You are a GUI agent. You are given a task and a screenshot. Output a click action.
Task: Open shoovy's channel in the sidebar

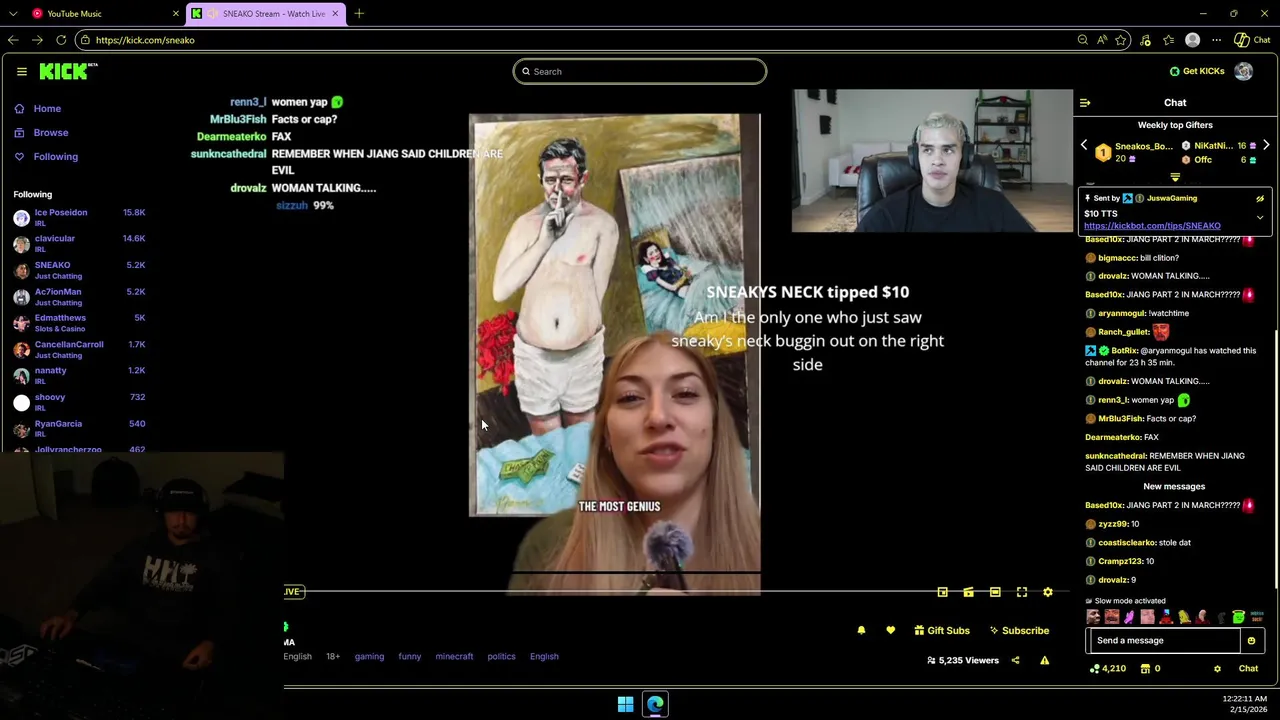(79, 402)
